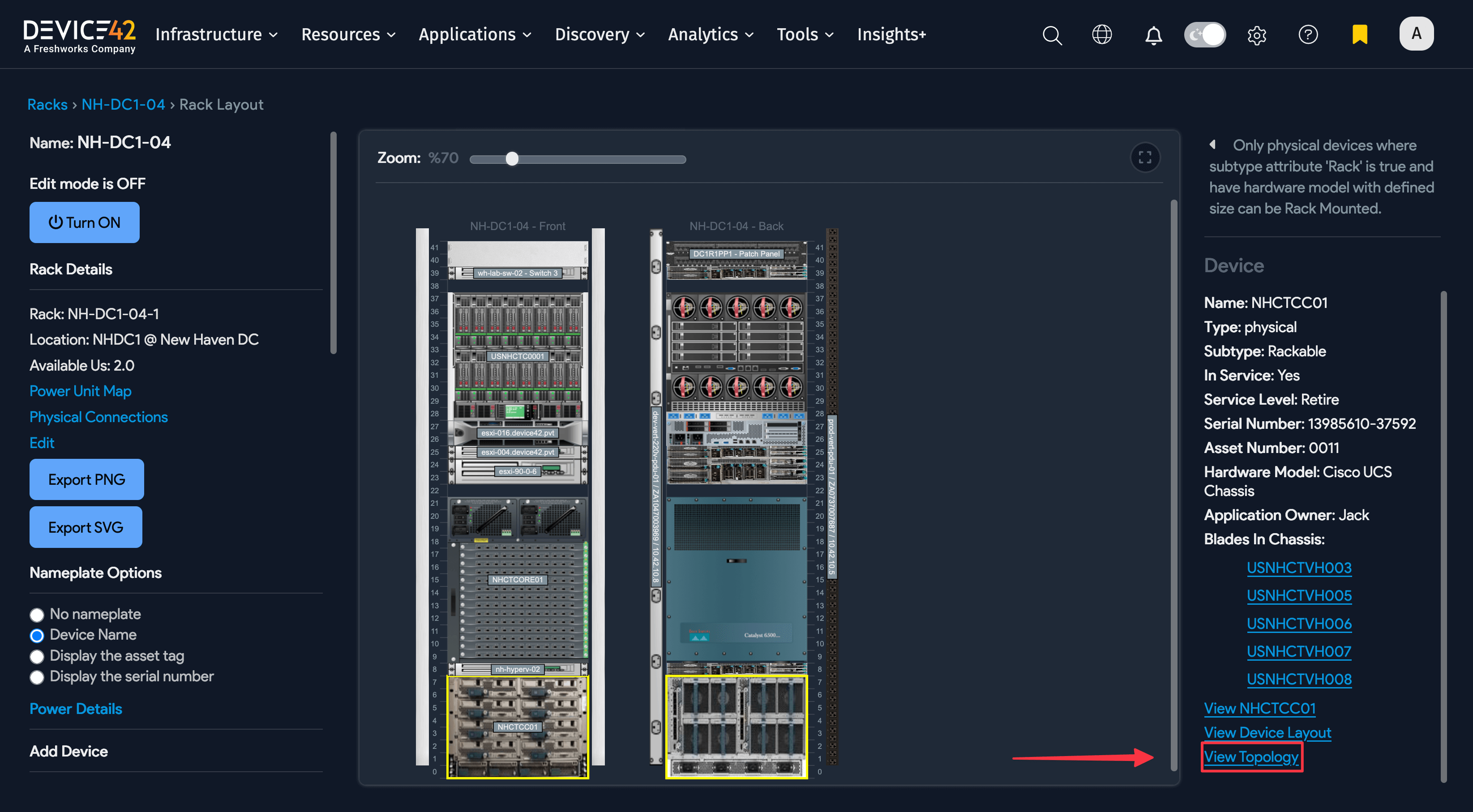Click the help question mark icon
The width and height of the screenshot is (1473, 812).
(x=1308, y=35)
